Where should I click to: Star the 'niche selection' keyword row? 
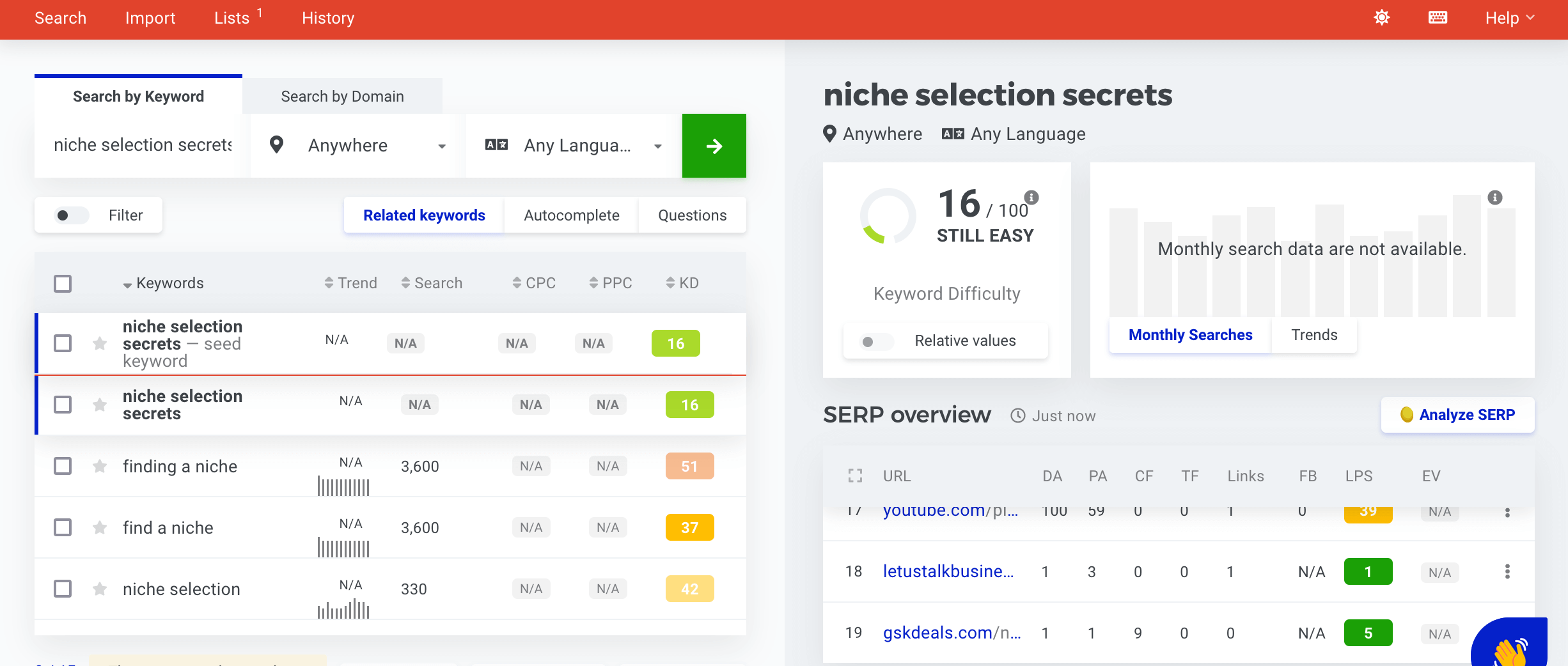100,589
